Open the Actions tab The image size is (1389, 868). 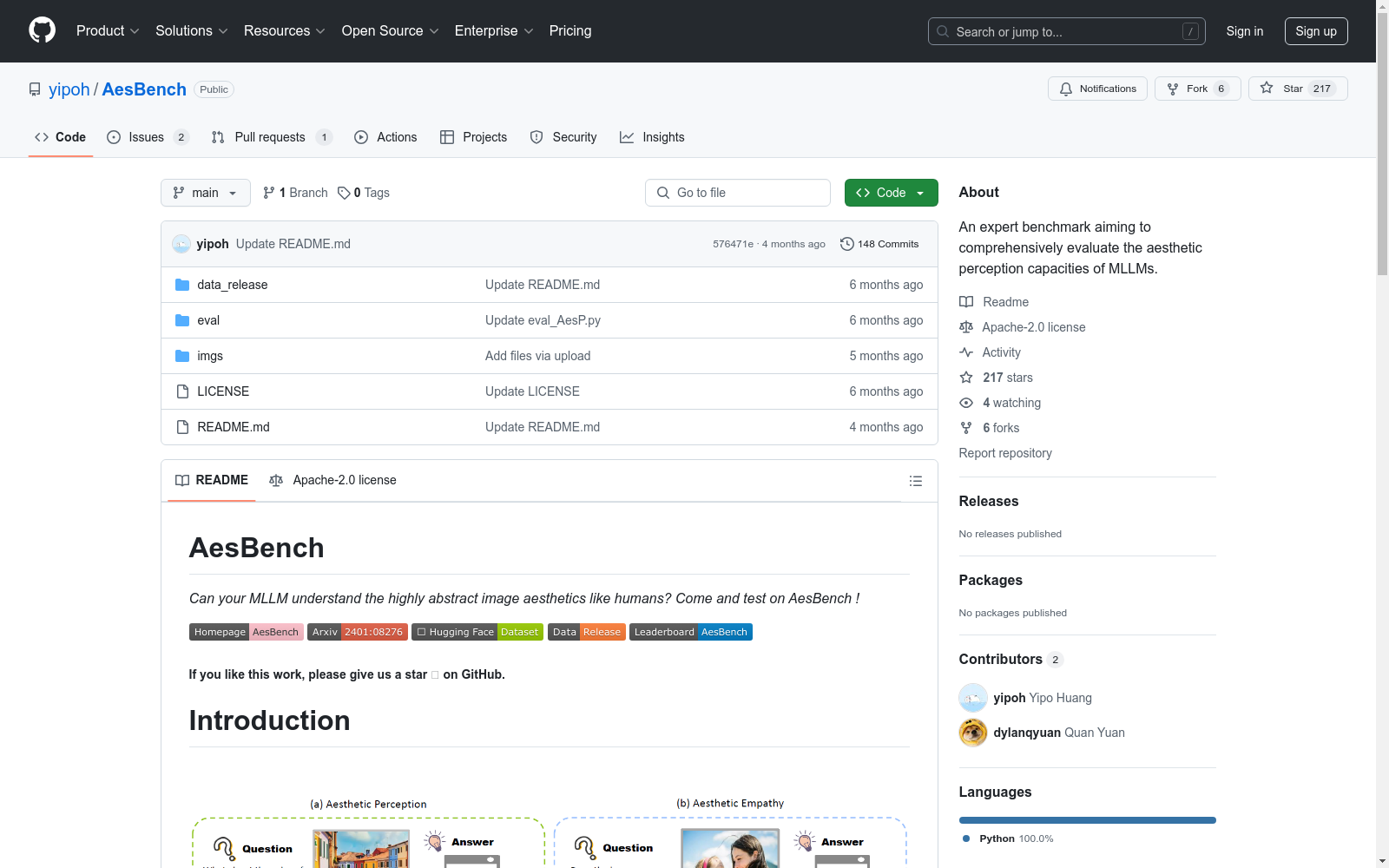pyautogui.click(x=385, y=137)
